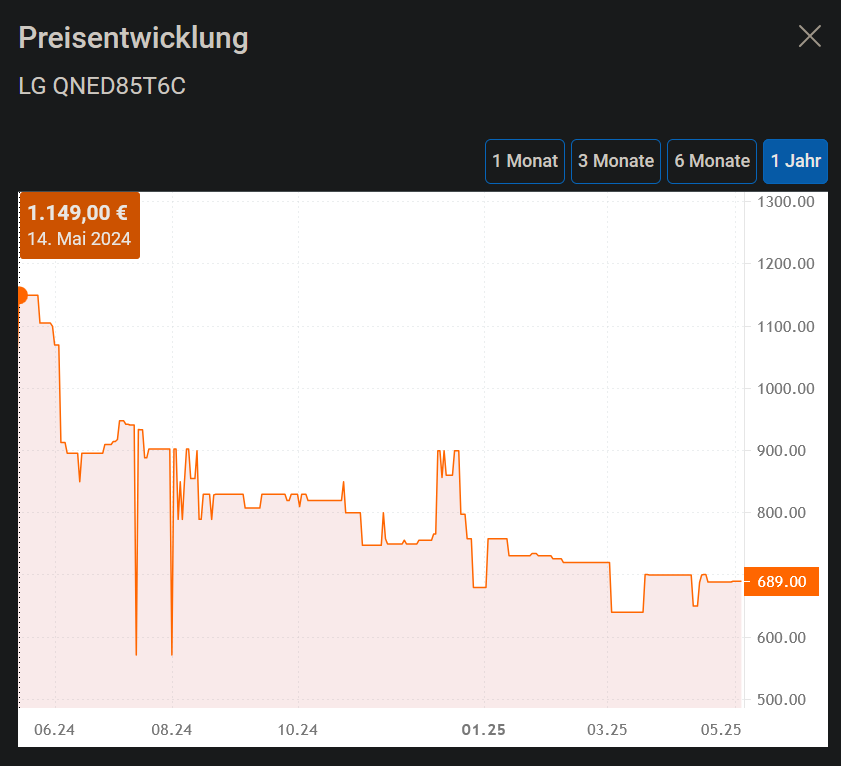Close the Preisentwicklung dialog
The image size is (841, 766).
809,36
